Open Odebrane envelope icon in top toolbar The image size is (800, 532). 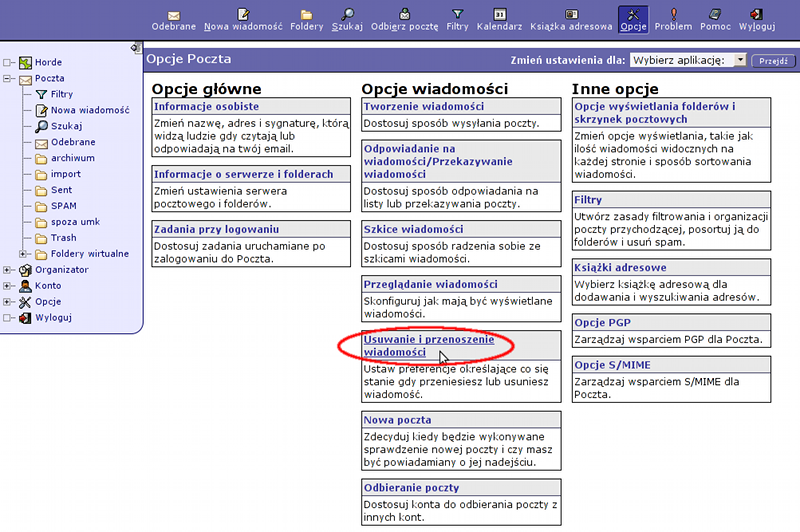(173, 15)
